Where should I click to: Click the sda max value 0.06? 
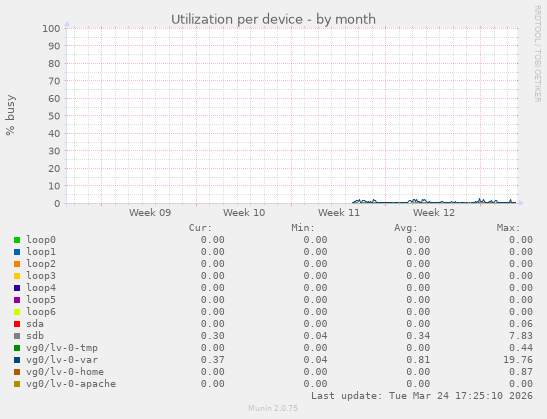coord(521,324)
